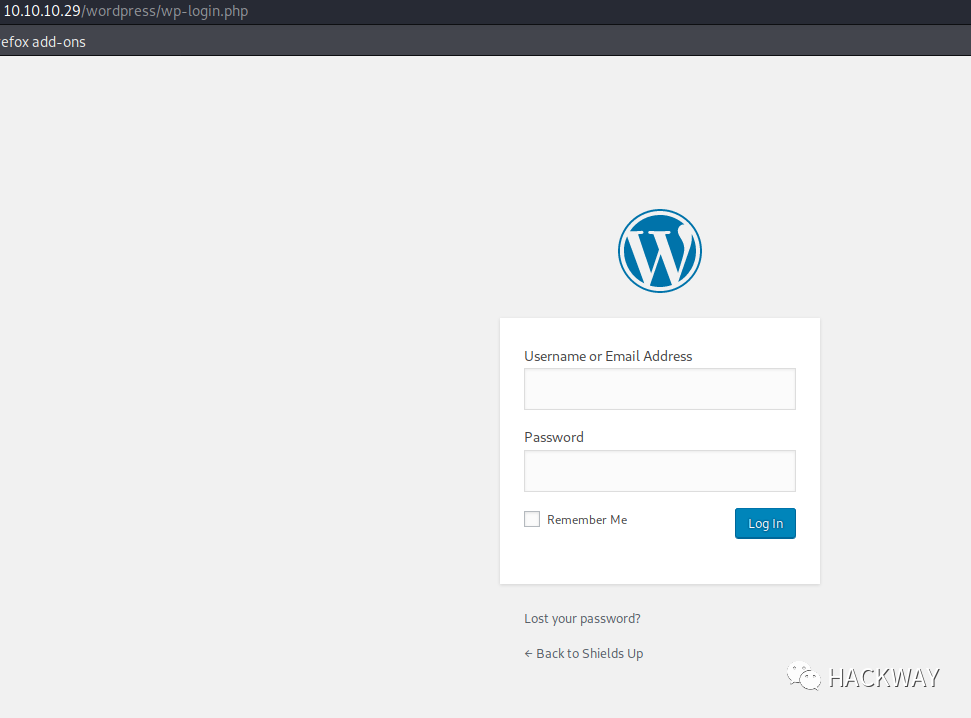
Task: Click the Remember Me label text
Action: 587,520
